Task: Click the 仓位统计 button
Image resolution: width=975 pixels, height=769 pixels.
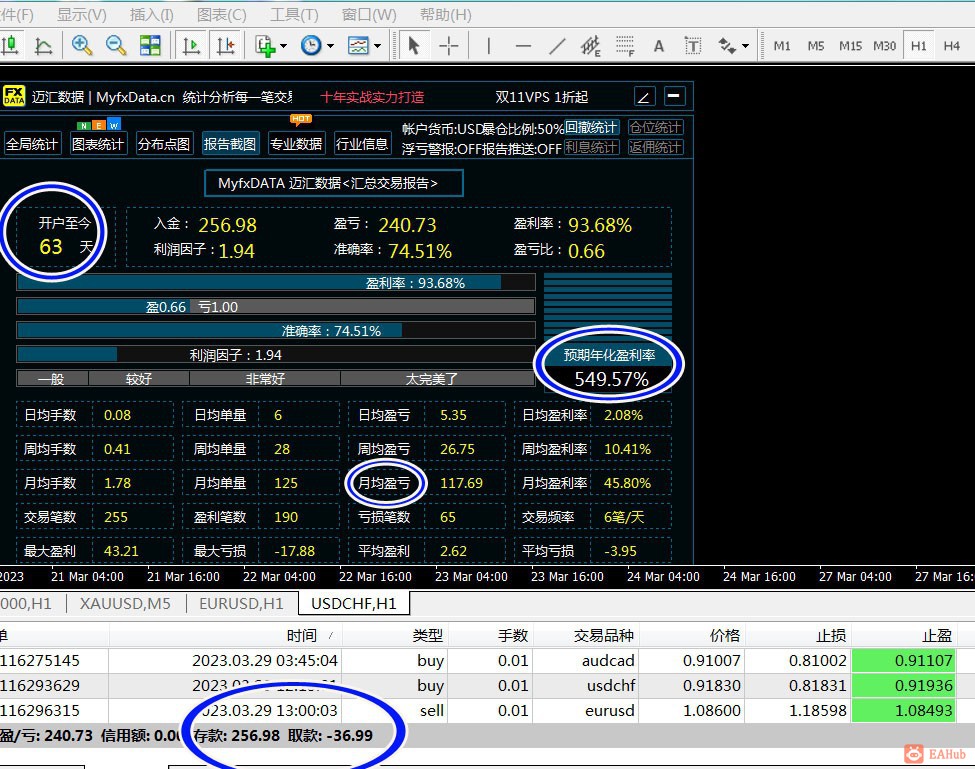Action: 655,127
